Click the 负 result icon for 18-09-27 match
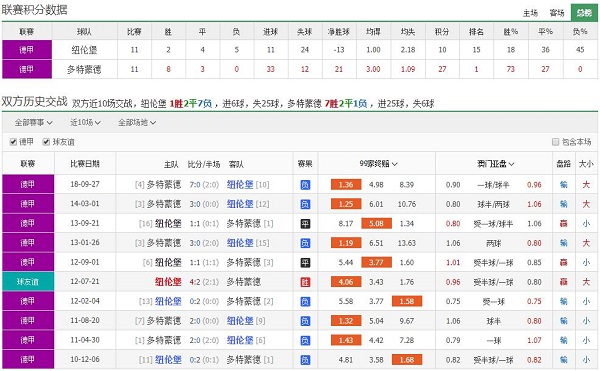The height and width of the screenshot is (371, 600). point(305,185)
